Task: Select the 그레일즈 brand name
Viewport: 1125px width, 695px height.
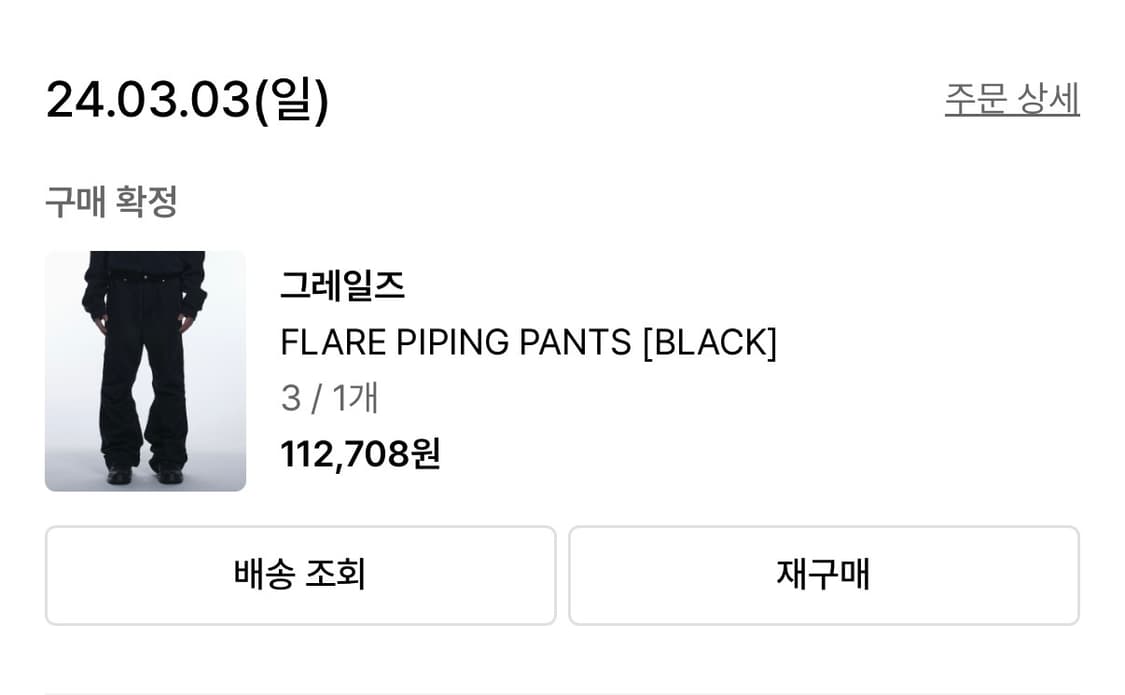Action: click(342, 286)
